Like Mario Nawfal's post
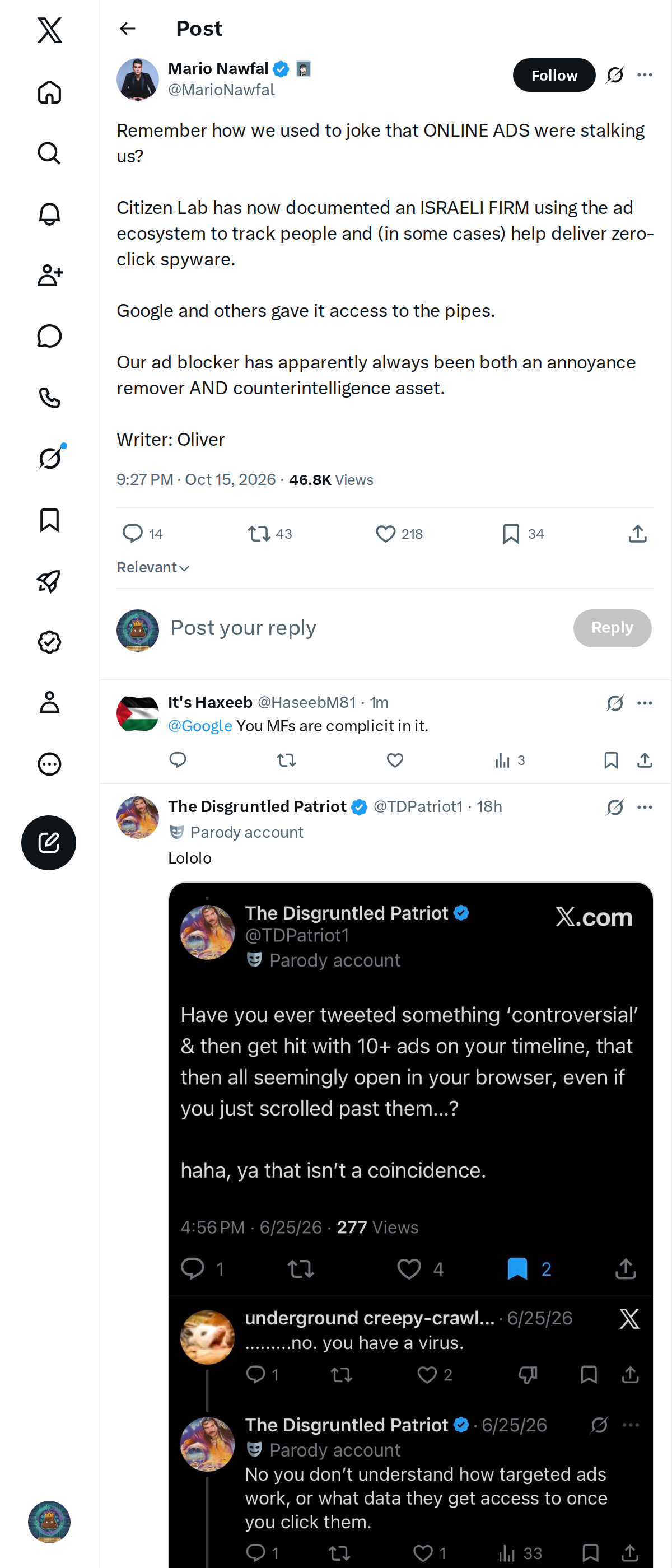Image resolution: width=672 pixels, height=1568 pixels. (x=399, y=534)
